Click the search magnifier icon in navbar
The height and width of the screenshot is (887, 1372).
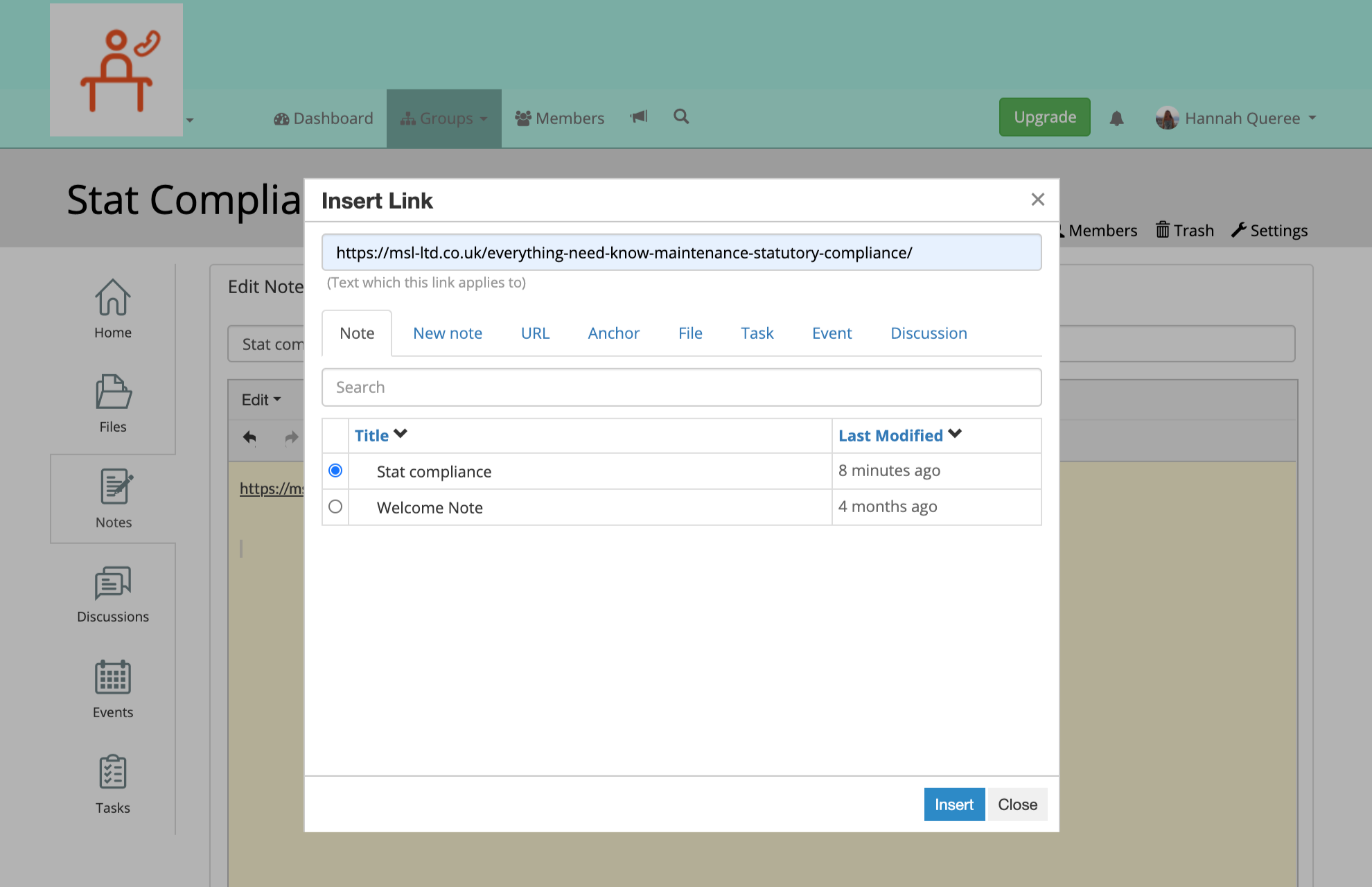[681, 116]
